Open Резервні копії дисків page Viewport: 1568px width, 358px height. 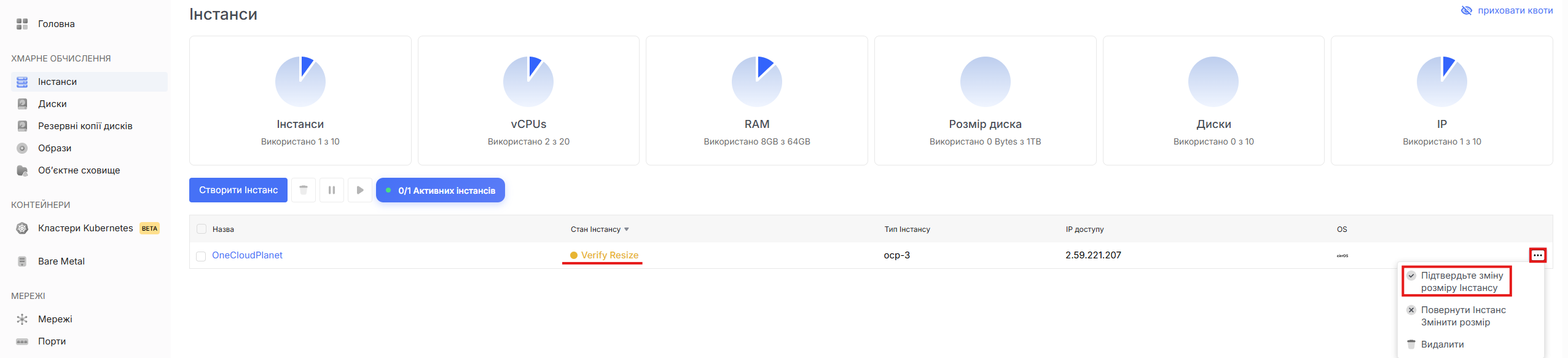pos(85,126)
